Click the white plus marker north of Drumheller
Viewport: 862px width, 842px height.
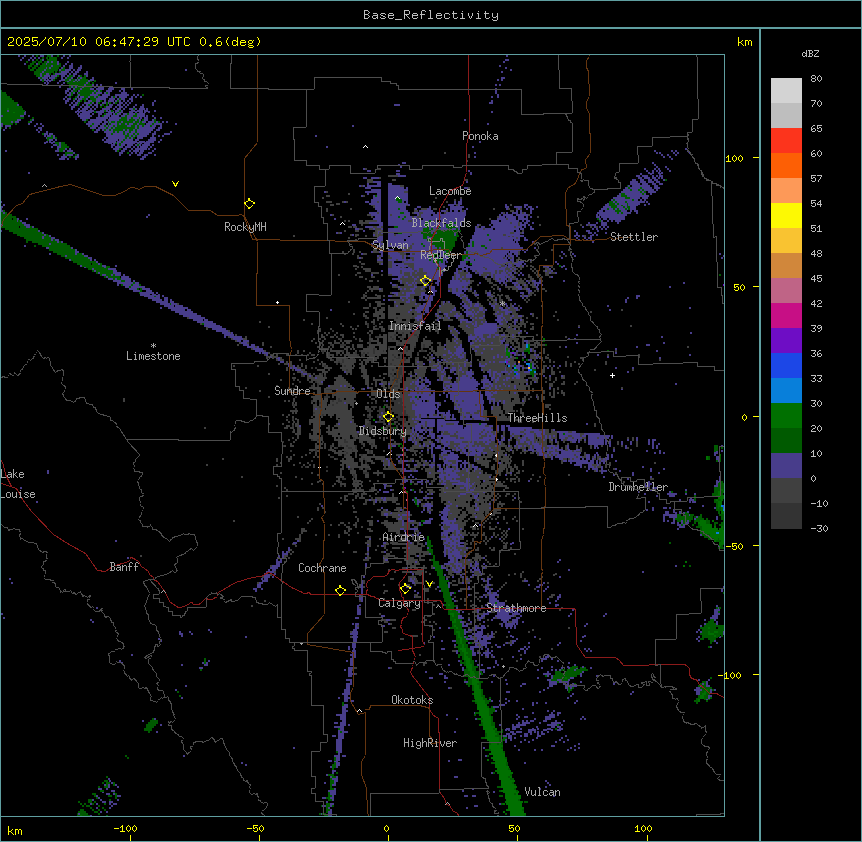coord(612,375)
